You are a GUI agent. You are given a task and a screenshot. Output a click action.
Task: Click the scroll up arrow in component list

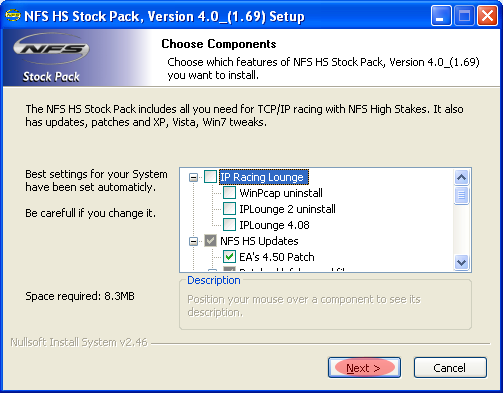click(462, 177)
